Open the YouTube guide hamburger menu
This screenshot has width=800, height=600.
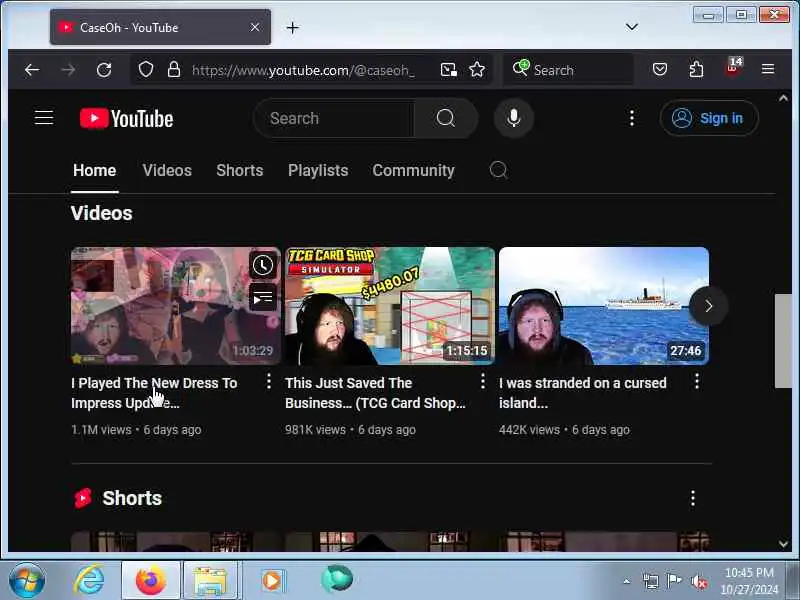click(x=44, y=118)
